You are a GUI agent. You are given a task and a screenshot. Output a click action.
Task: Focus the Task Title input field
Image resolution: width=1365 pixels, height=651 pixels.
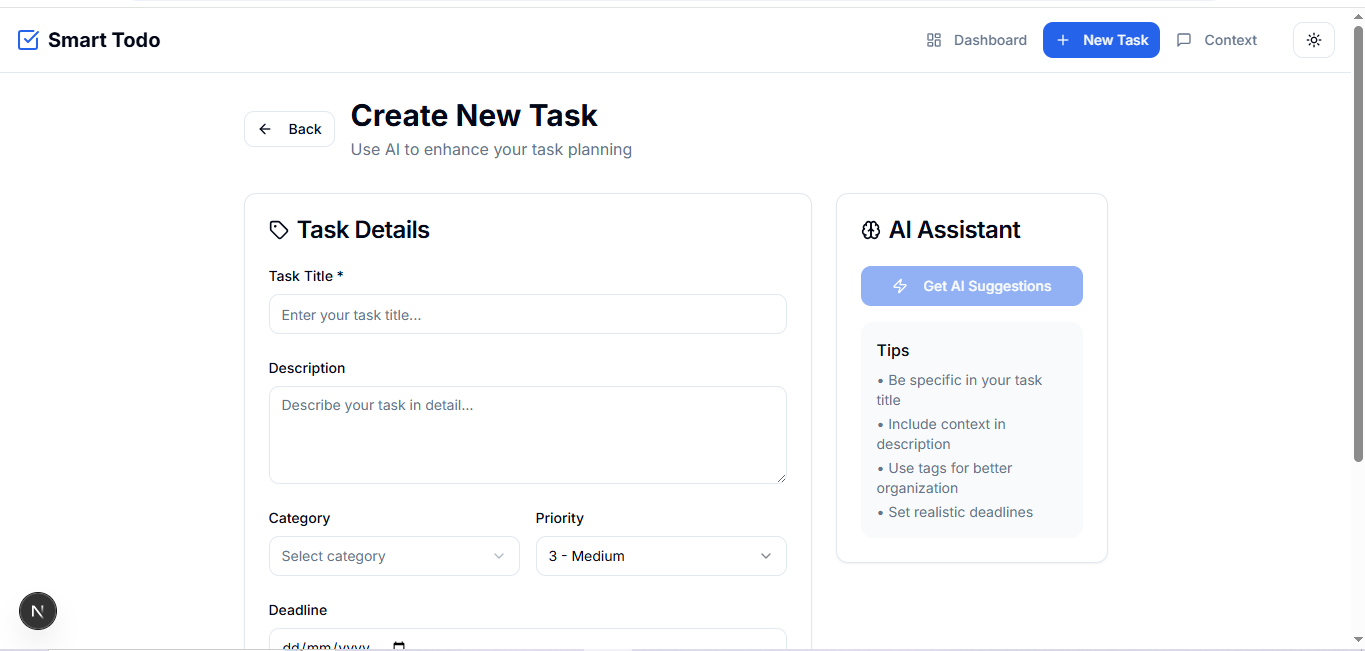(527, 314)
